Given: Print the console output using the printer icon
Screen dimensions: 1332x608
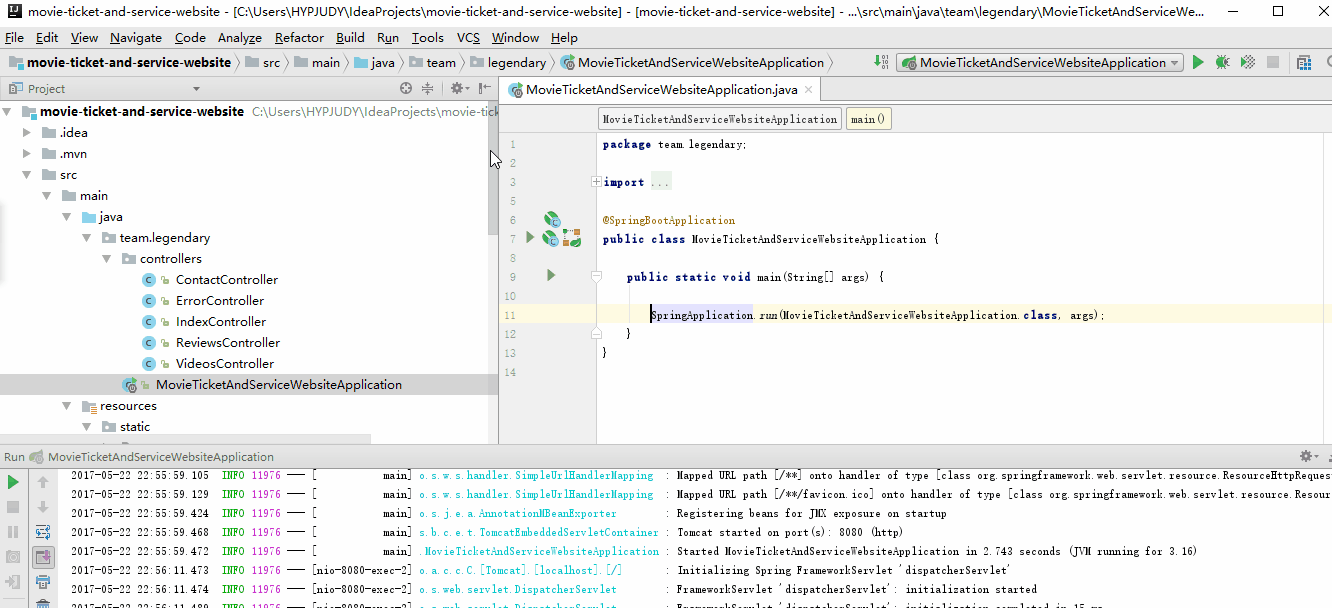Looking at the screenshot, I should (43, 582).
